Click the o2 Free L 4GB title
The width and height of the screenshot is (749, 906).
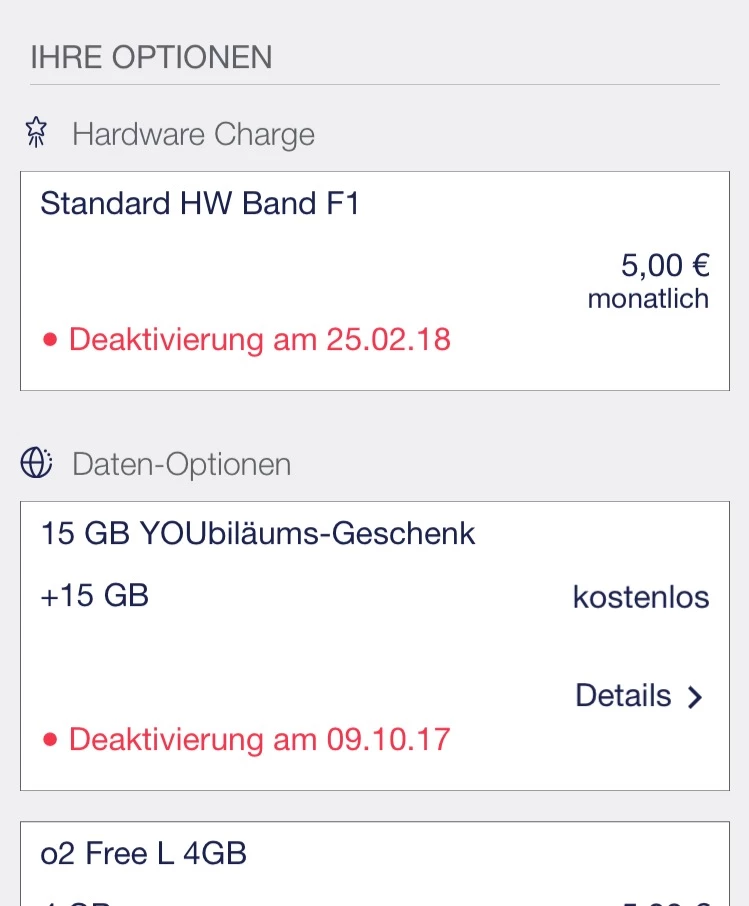144,853
